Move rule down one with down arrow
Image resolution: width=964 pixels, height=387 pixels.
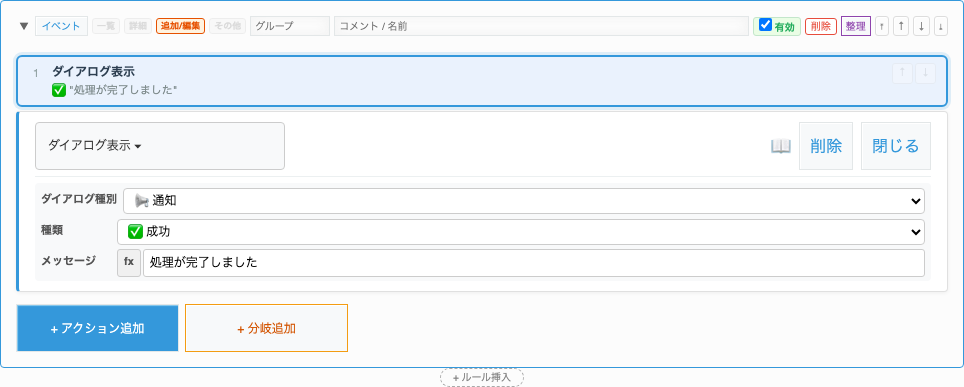tap(921, 26)
